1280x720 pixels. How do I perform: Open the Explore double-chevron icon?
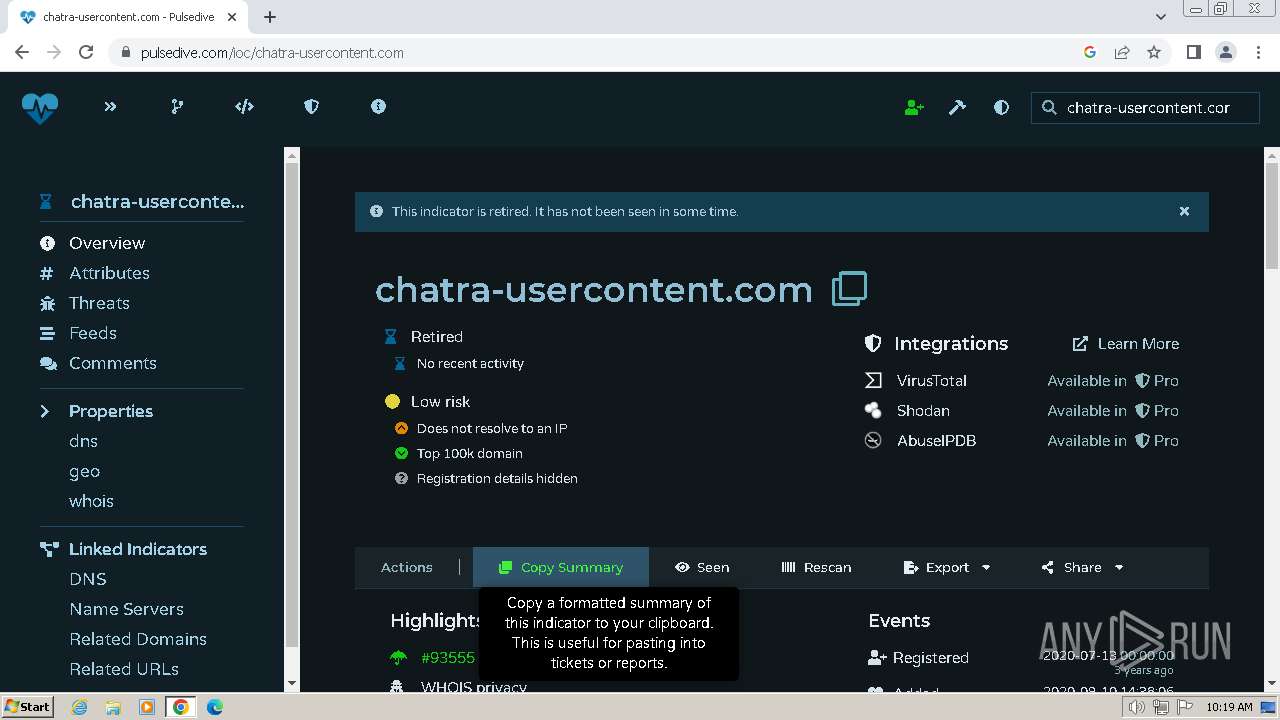click(x=110, y=107)
